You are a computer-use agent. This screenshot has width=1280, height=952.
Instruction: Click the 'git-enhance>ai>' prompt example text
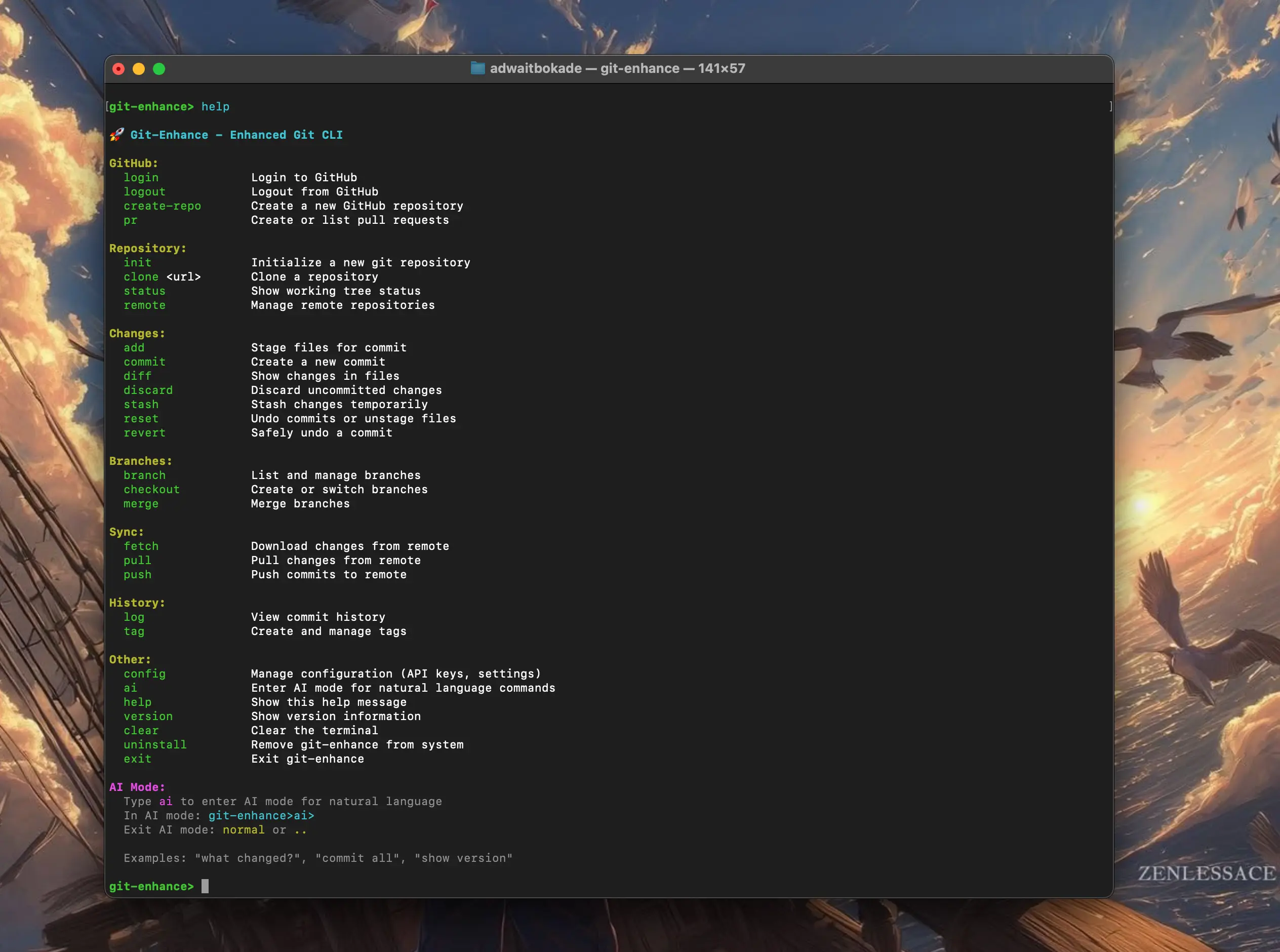[261, 815]
